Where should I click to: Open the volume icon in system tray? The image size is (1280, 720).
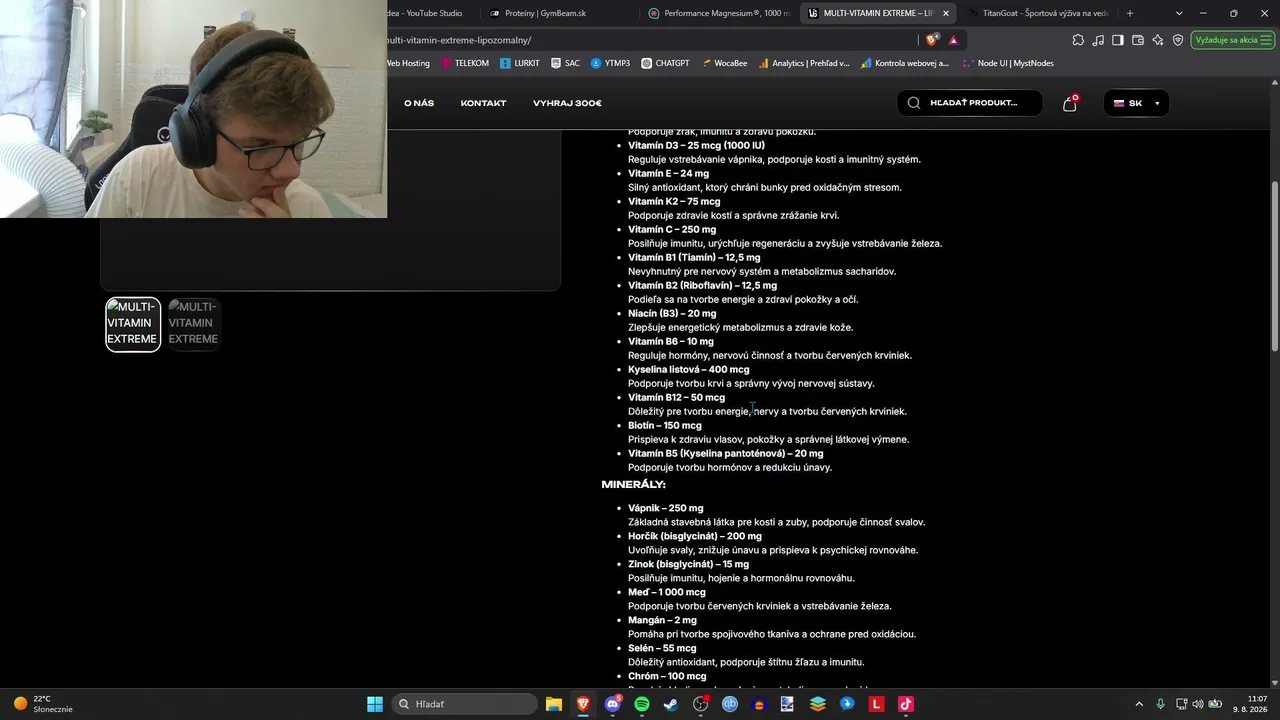click(1198, 704)
